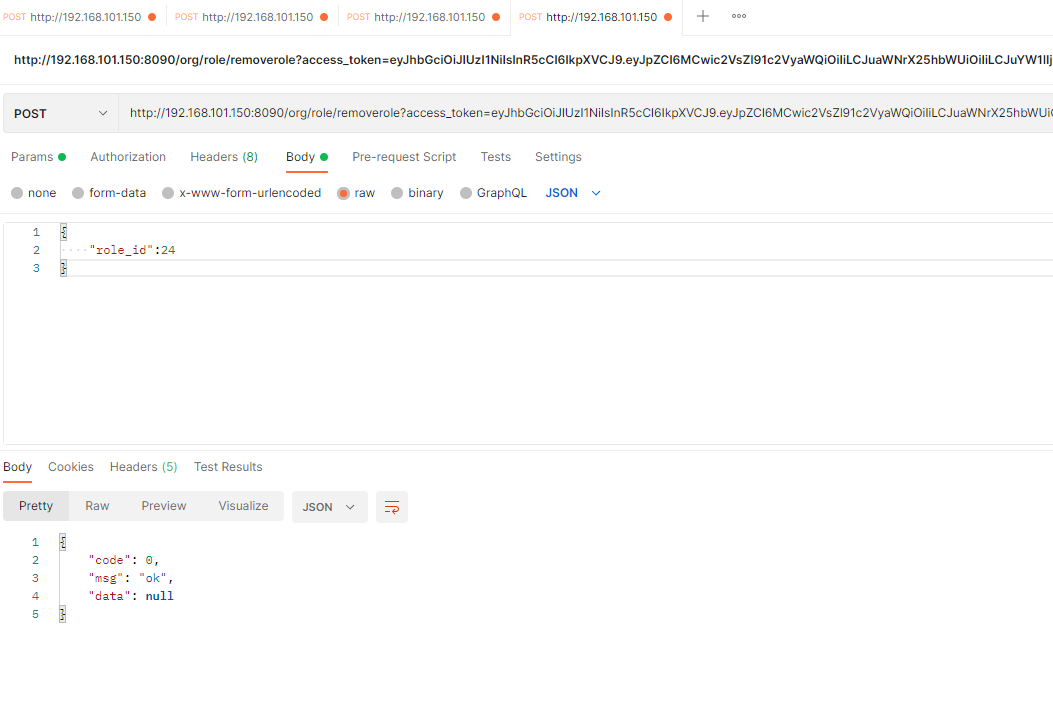Click the orange unsaved dot on the active request tab
Image resolution: width=1053 pixels, height=716 pixels.
point(668,17)
